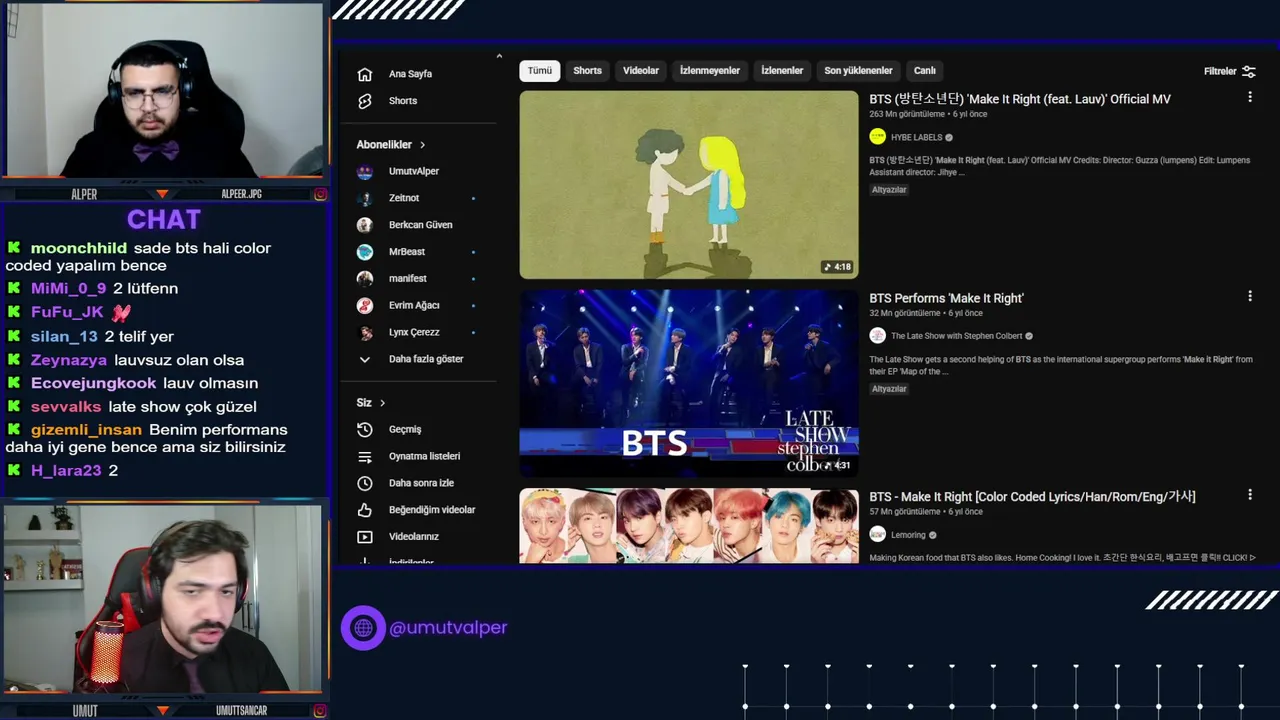
Task: Click Instagram icon next to ALPEER.JPG
Action: (320, 195)
